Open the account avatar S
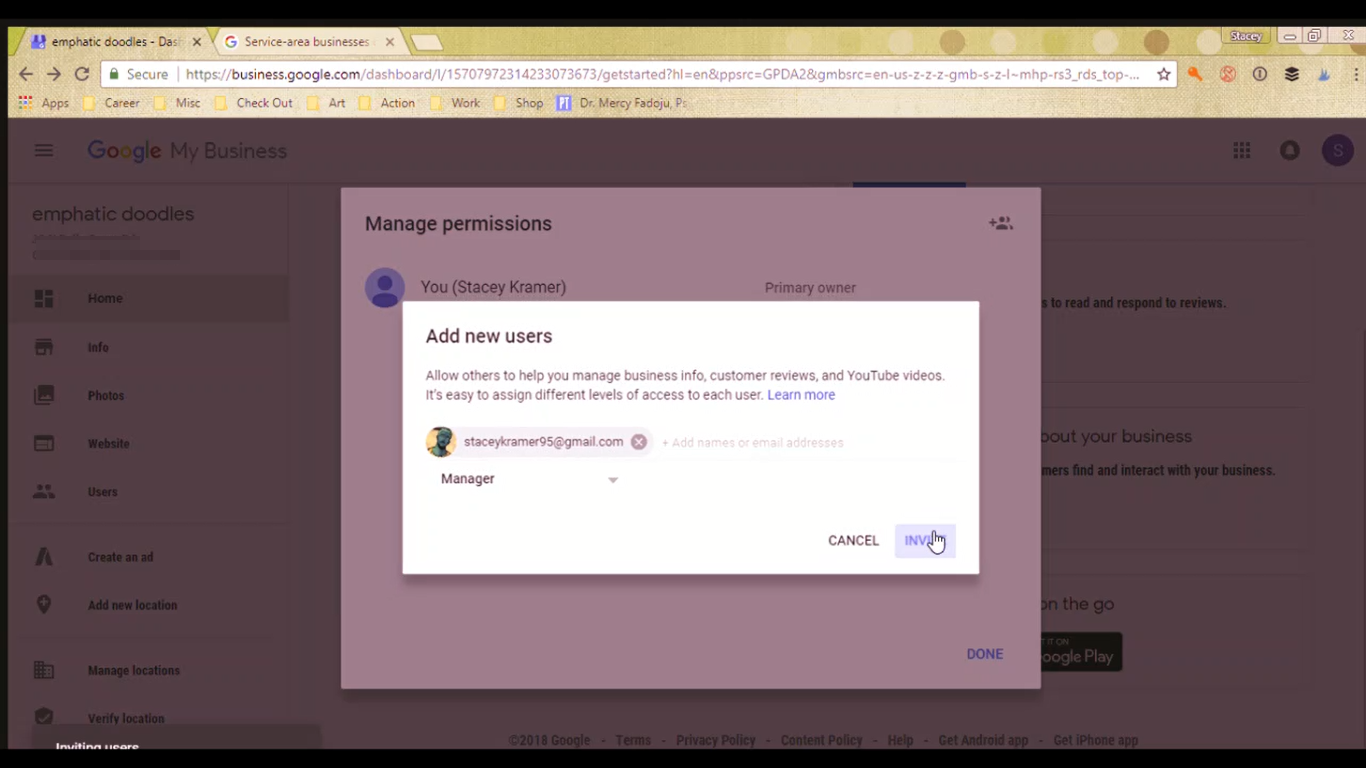The width and height of the screenshot is (1366, 768). coord(1338,151)
